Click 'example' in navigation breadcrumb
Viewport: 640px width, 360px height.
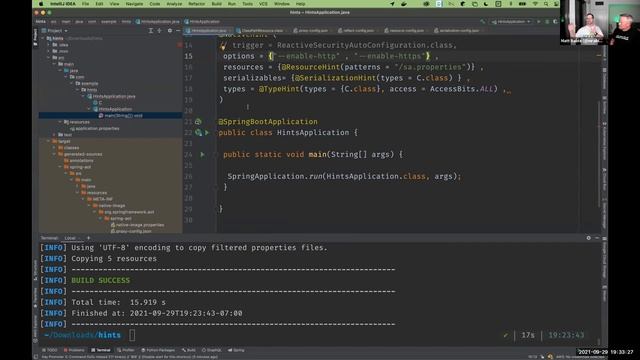(109, 22)
